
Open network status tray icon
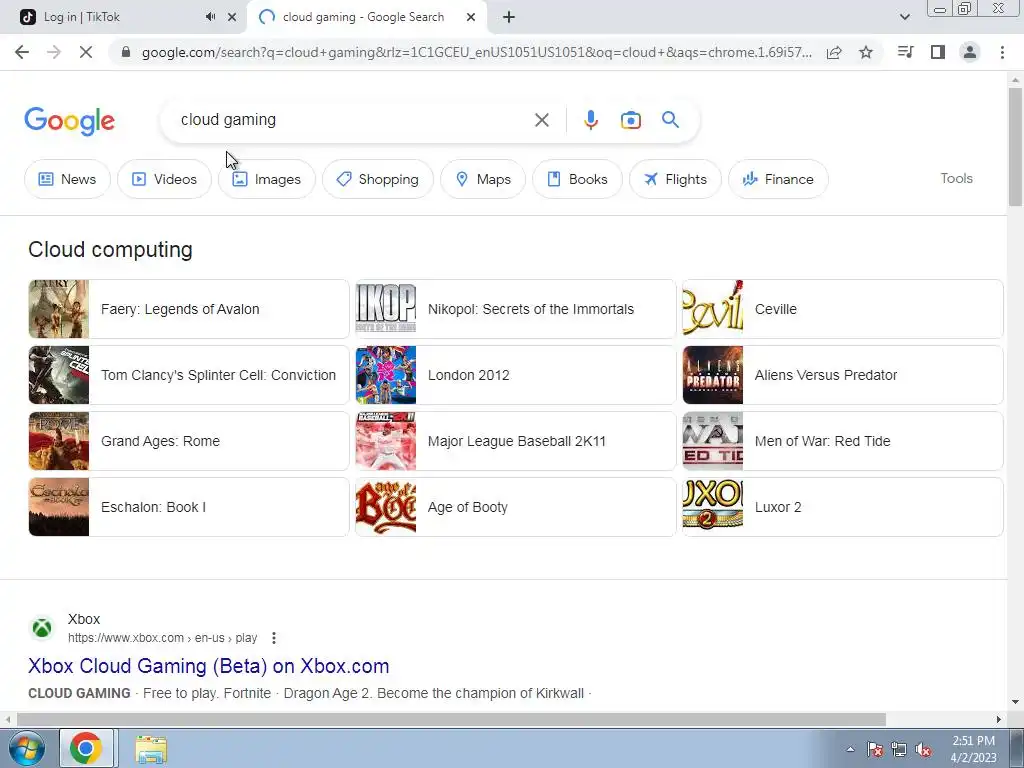coord(899,750)
